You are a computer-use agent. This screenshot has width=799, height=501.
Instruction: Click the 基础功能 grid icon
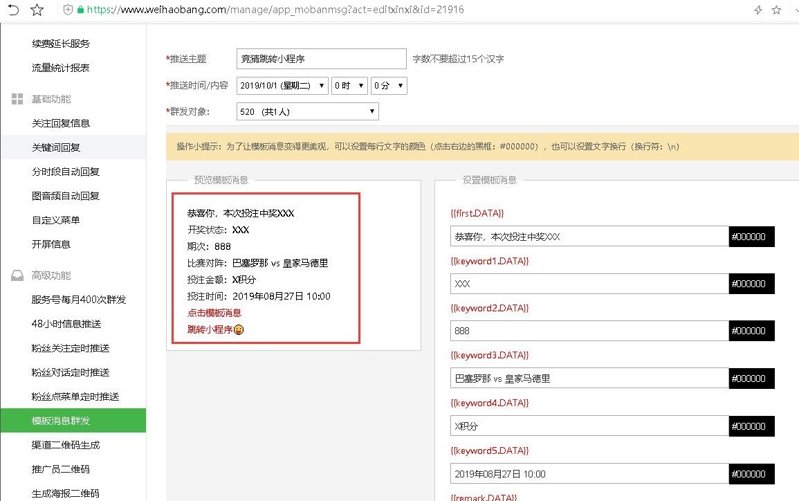[17, 99]
